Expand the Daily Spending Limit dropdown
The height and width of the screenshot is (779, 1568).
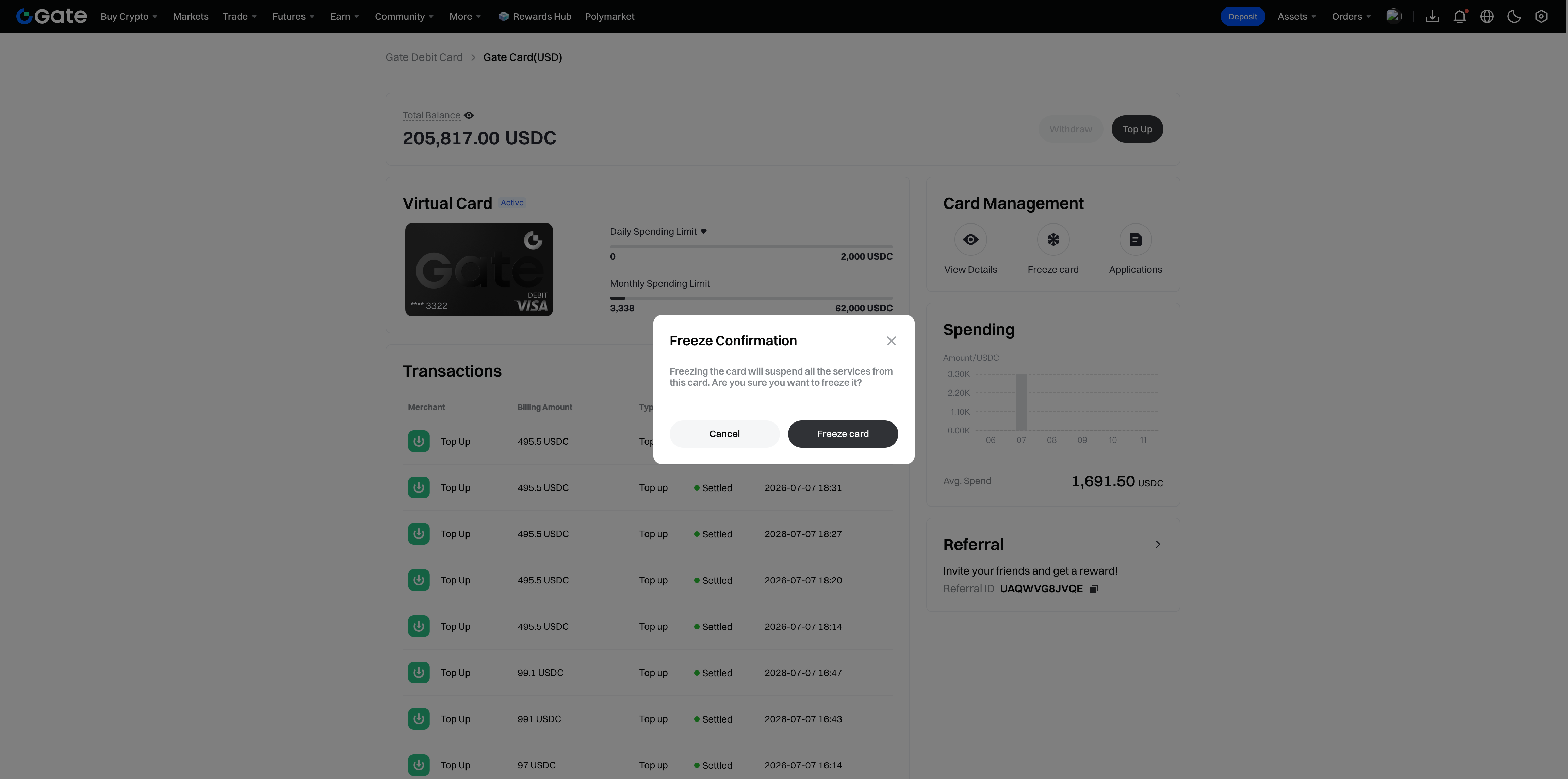pos(704,231)
